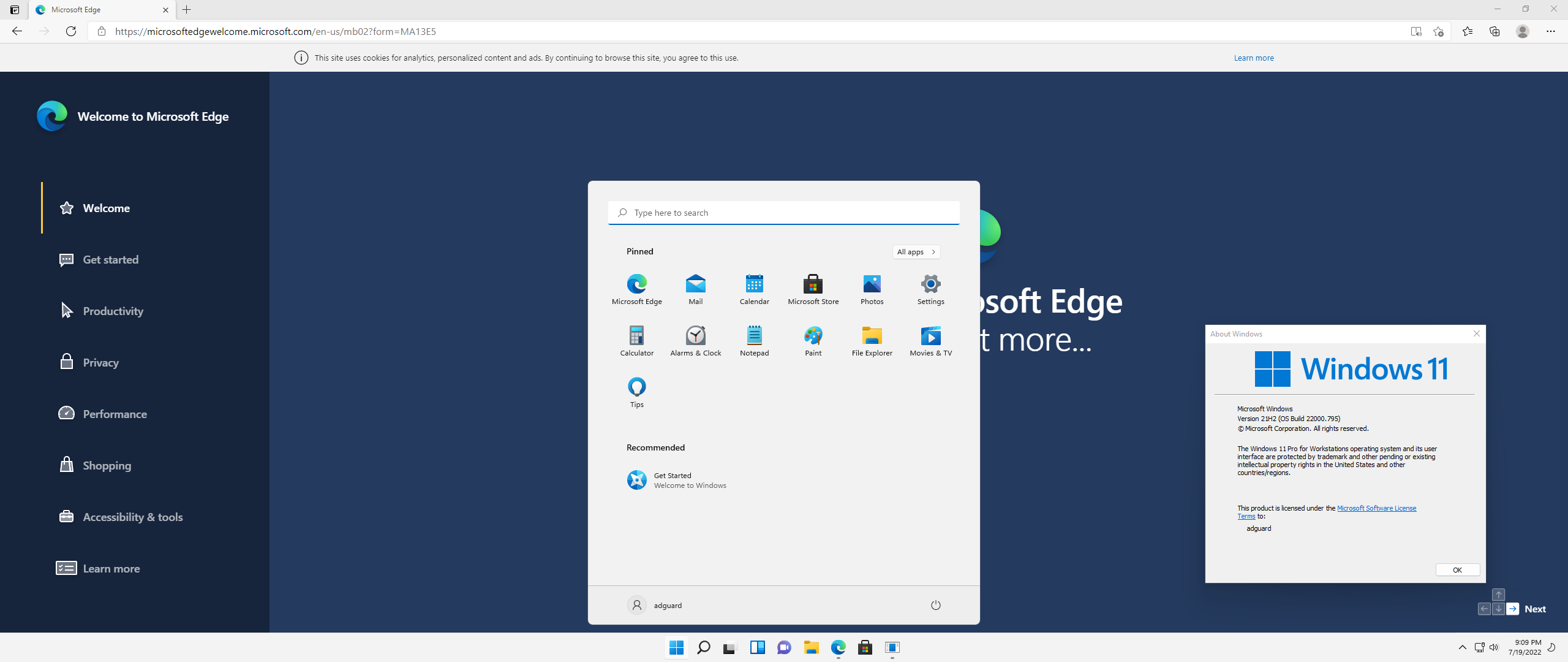Refresh the Edge page

(x=71, y=31)
